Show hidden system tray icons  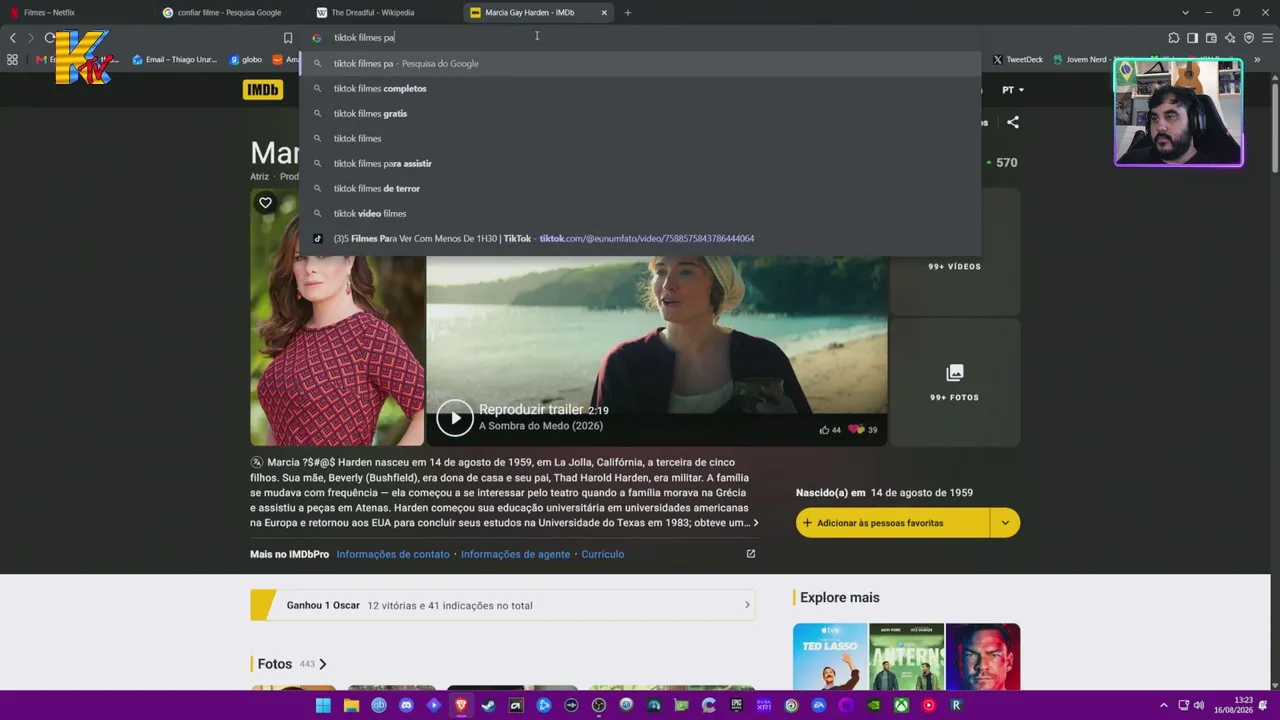pyautogui.click(x=1164, y=705)
